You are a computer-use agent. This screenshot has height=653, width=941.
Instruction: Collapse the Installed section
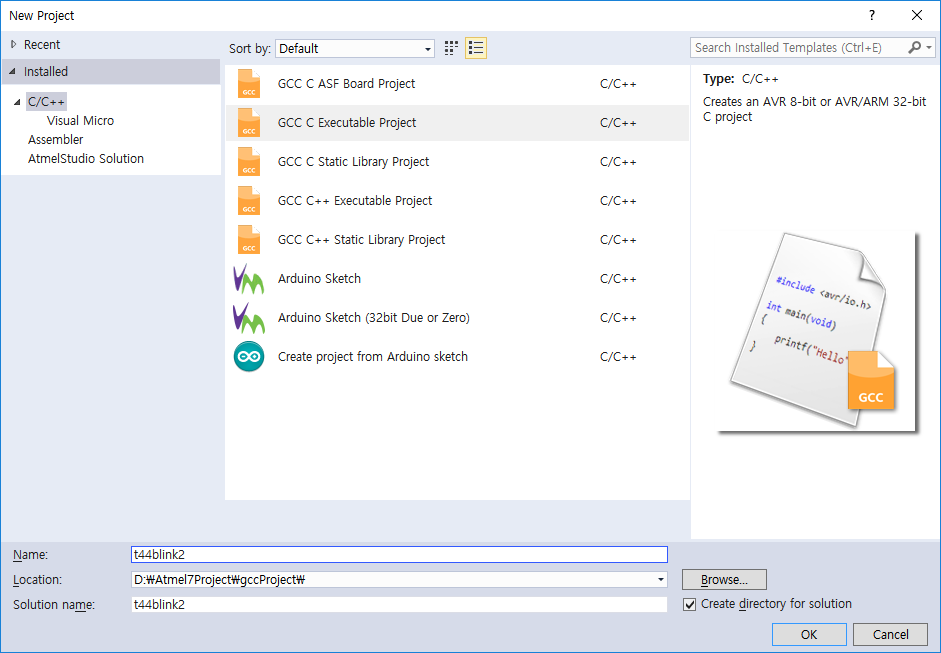click(x=12, y=71)
